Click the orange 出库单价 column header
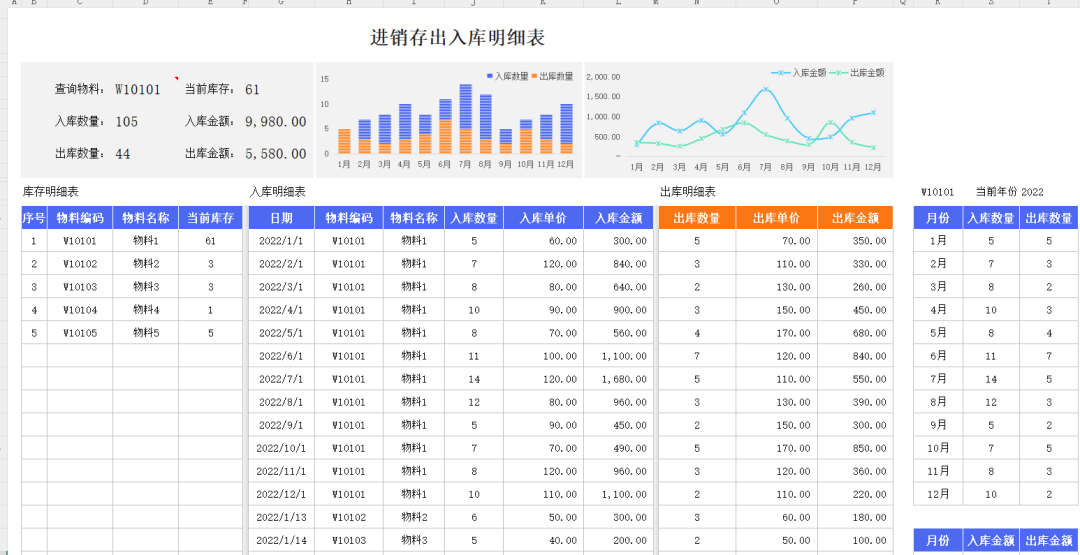 click(776, 218)
